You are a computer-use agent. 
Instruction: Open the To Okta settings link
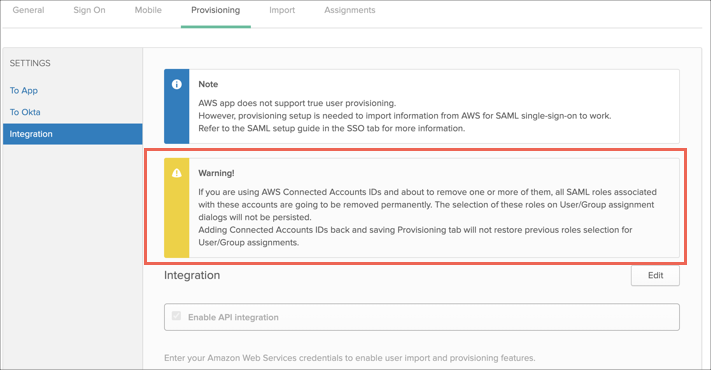pos(25,112)
